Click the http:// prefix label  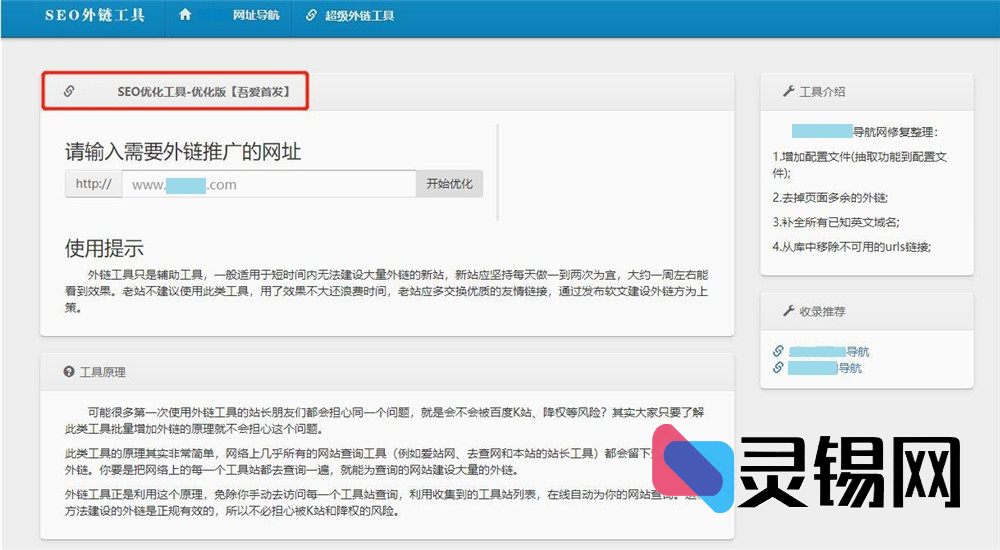[x=94, y=184]
